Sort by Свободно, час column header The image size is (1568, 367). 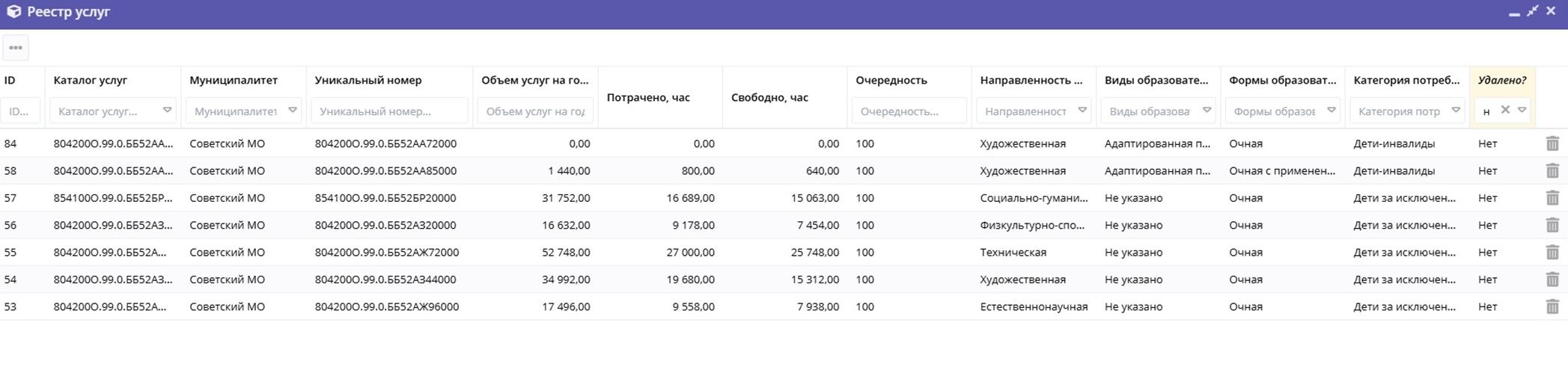(769, 97)
